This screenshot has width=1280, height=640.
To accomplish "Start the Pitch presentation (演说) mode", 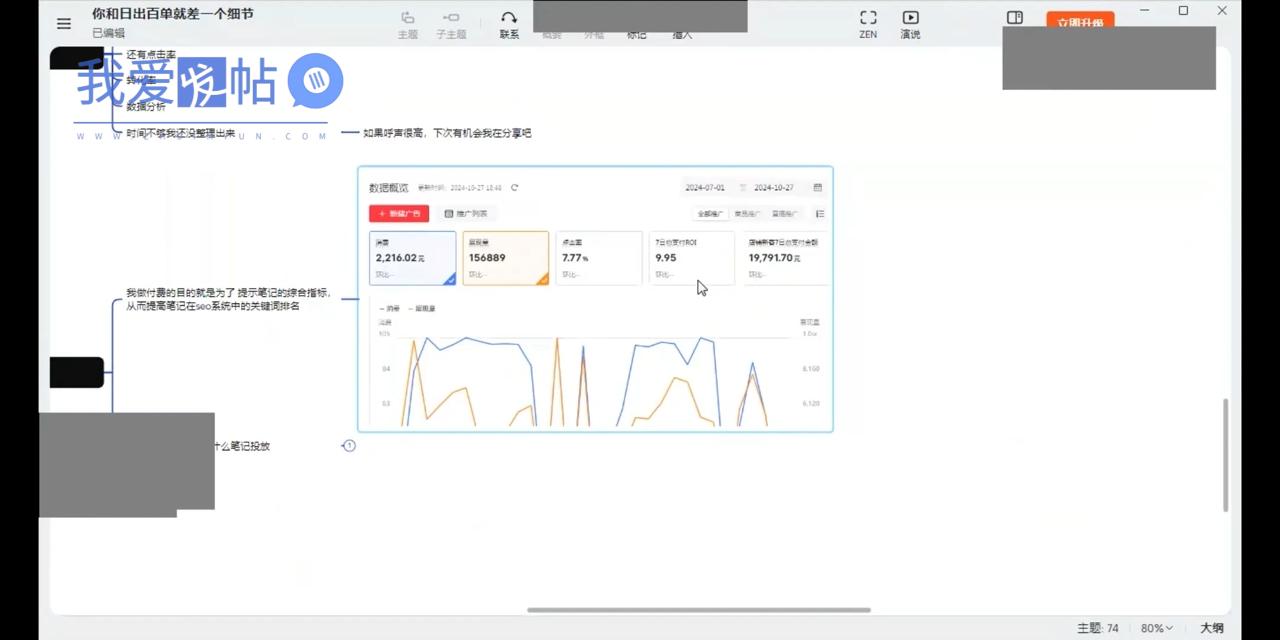I will tap(910, 25).
